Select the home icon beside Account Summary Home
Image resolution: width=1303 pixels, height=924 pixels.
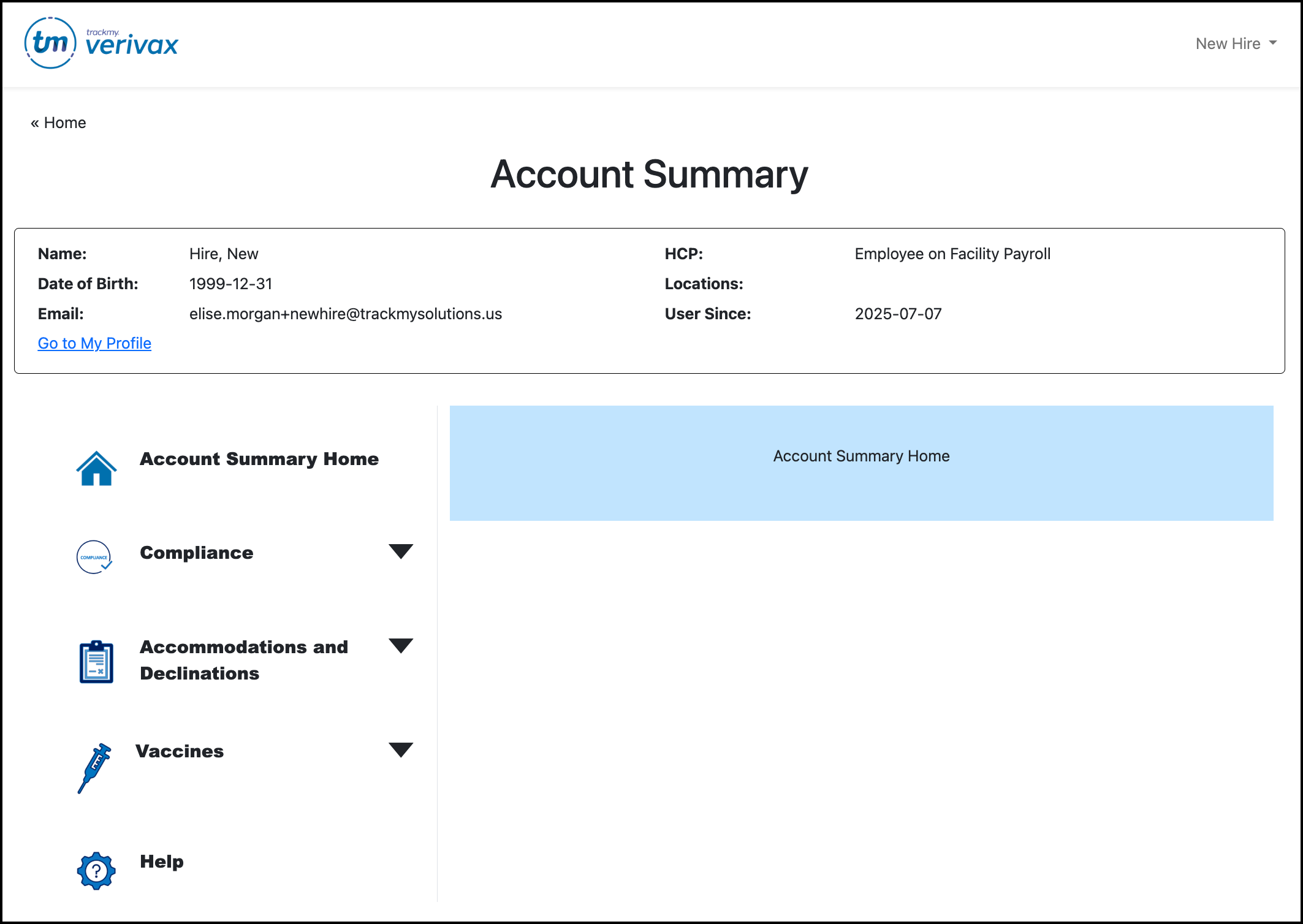point(96,468)
